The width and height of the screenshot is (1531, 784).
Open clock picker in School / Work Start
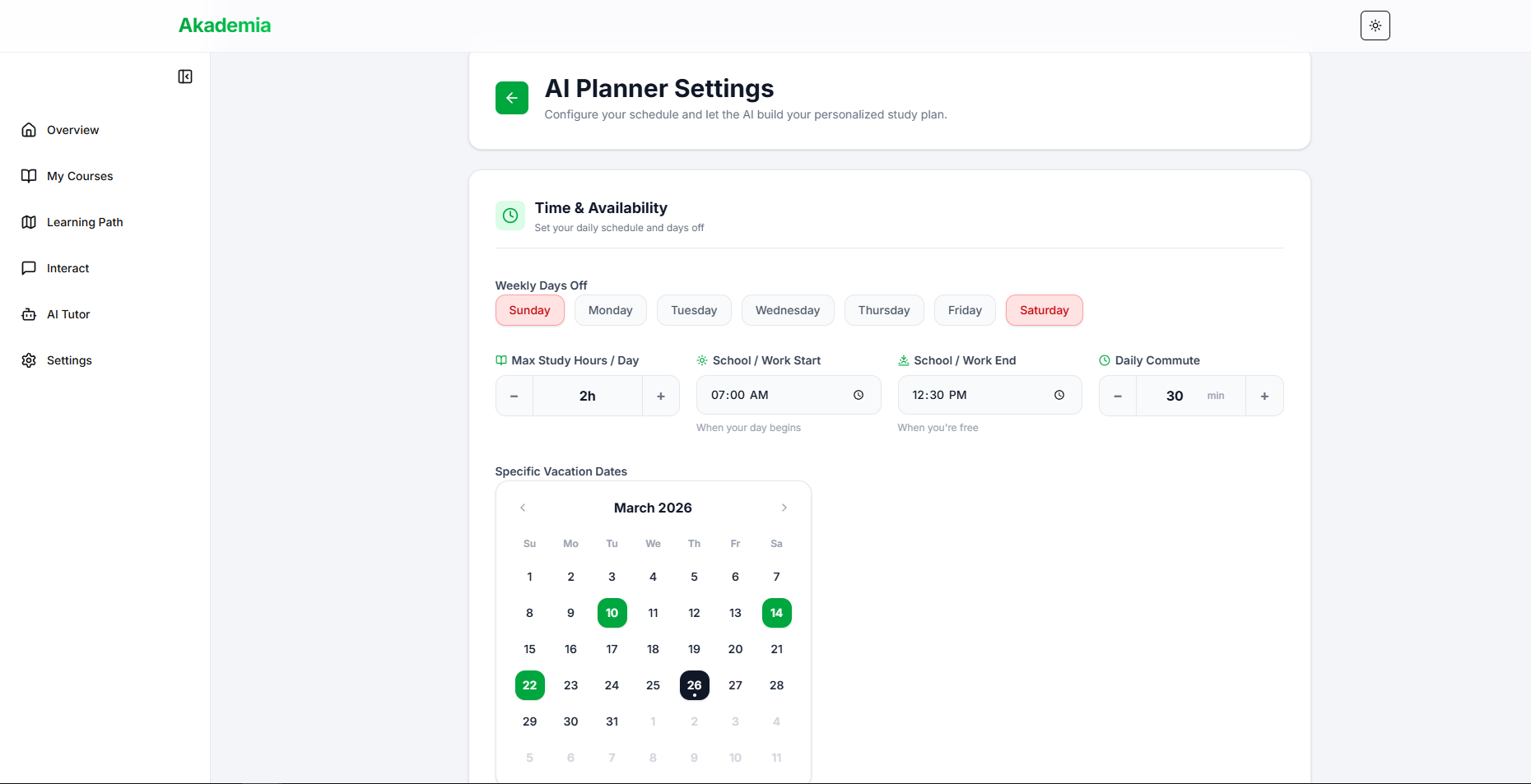(858, 396)
